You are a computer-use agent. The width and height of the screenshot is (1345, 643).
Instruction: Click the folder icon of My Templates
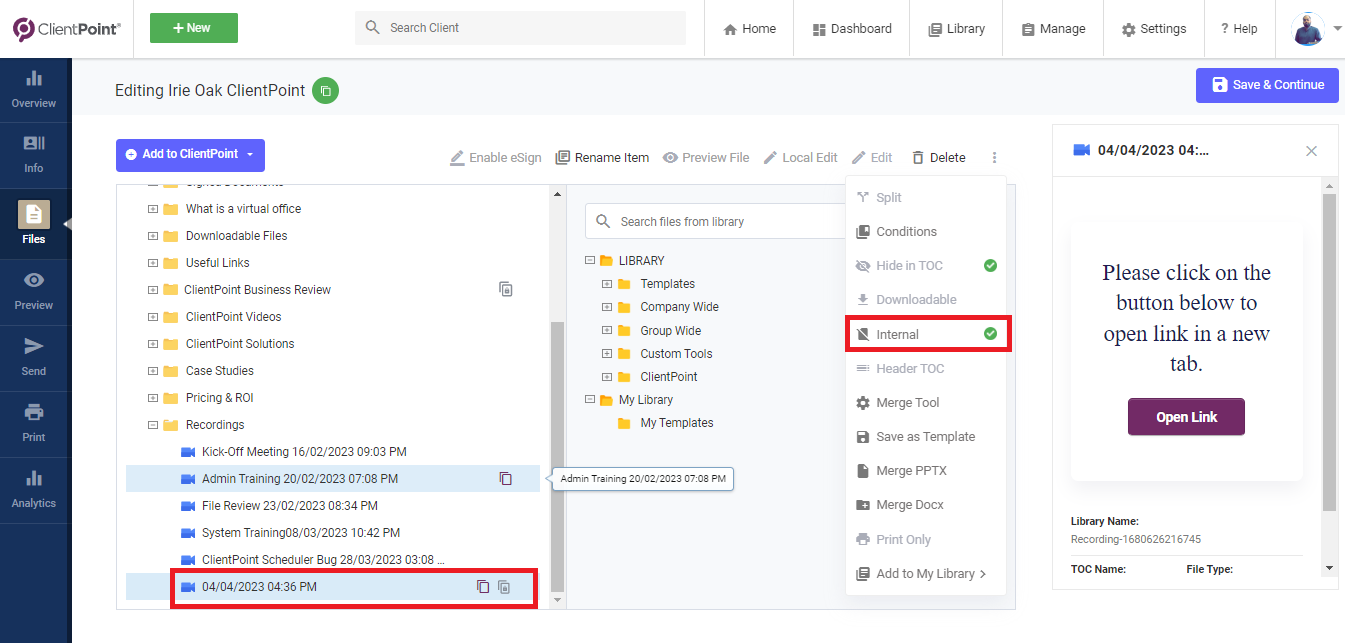[x=624, y=423]
